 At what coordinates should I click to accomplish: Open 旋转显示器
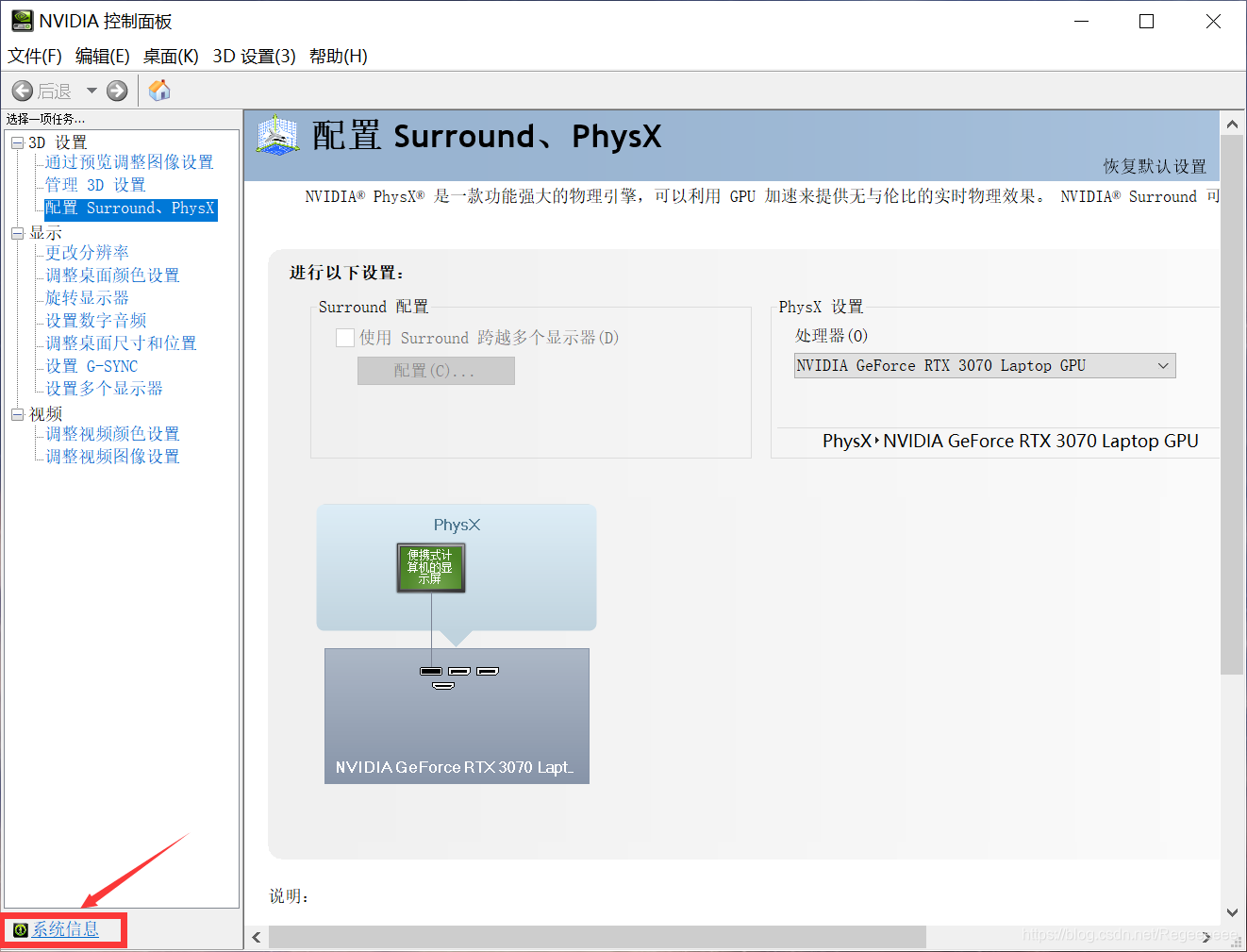pyautogui.click(x=88, y=298)
